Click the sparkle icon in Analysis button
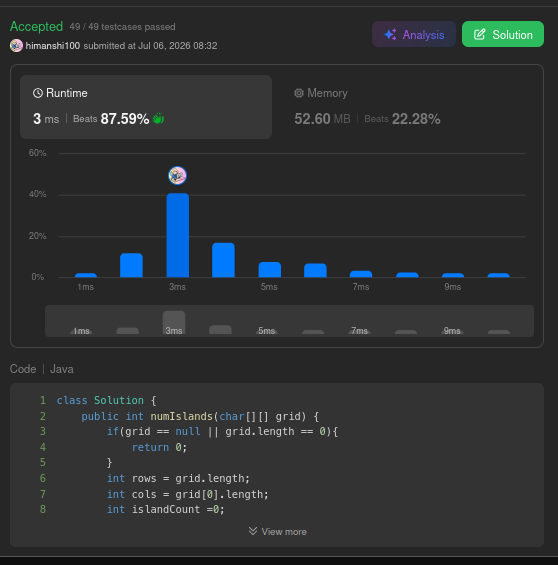The image size is (558, 565). point(390,35)
